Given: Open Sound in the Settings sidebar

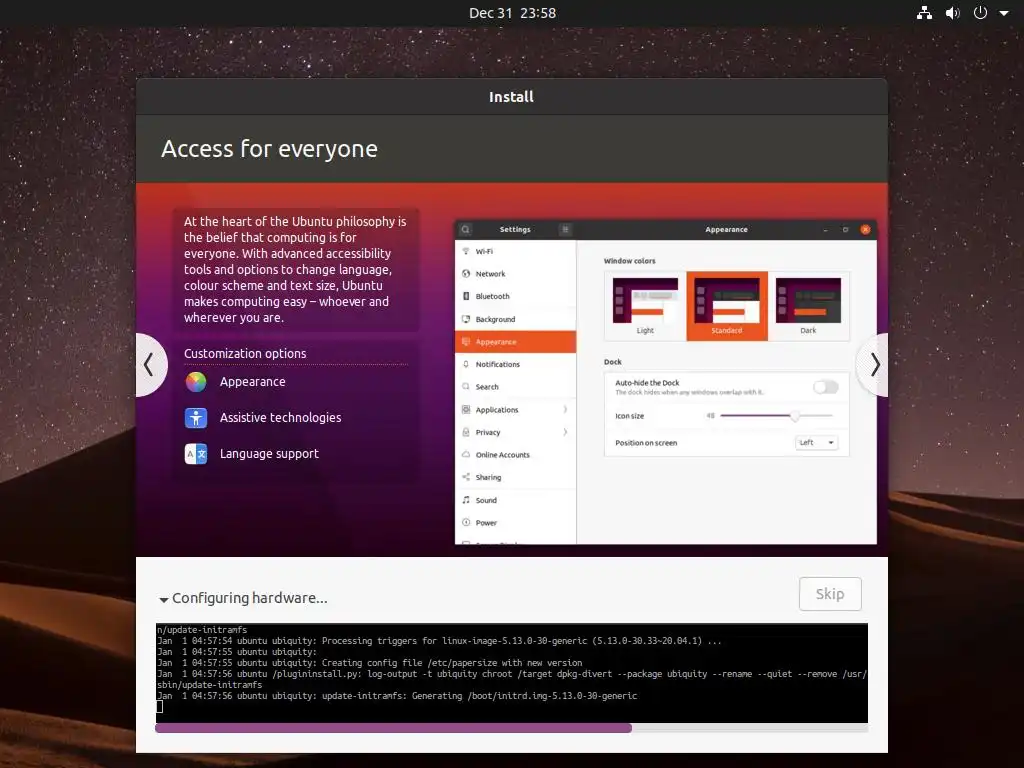Looking at the screenshot, I should click(515, 500).
